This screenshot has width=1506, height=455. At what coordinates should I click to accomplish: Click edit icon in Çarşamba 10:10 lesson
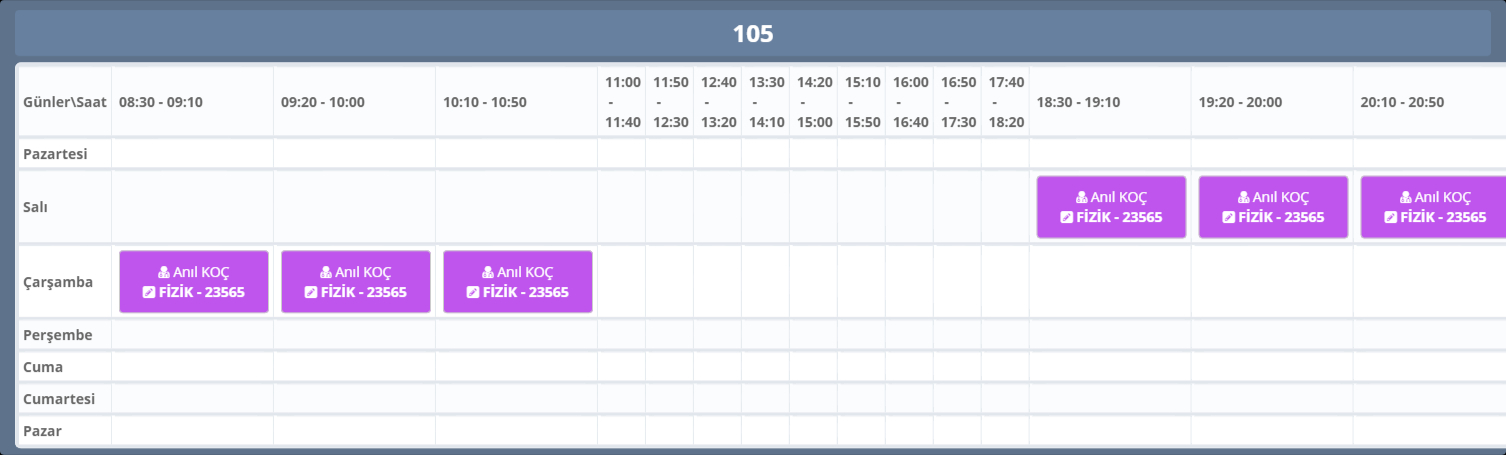click(473, 292)
